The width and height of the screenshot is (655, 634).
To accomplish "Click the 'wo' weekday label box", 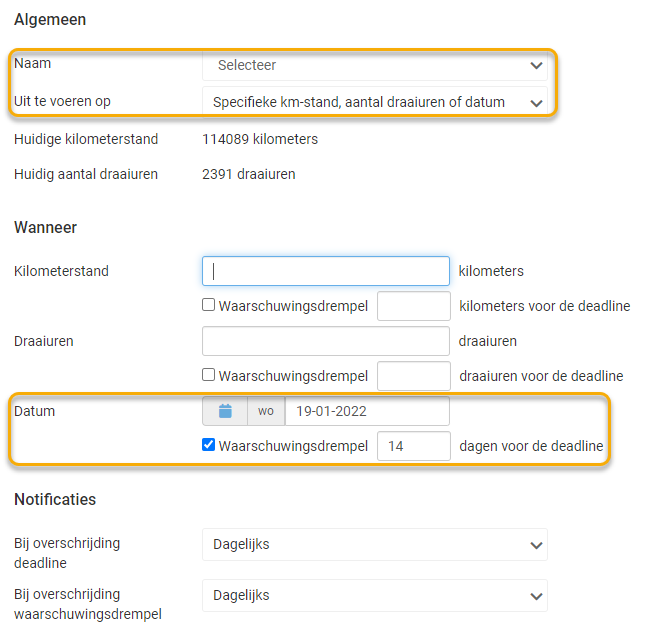I will click(x=266, y=411).
